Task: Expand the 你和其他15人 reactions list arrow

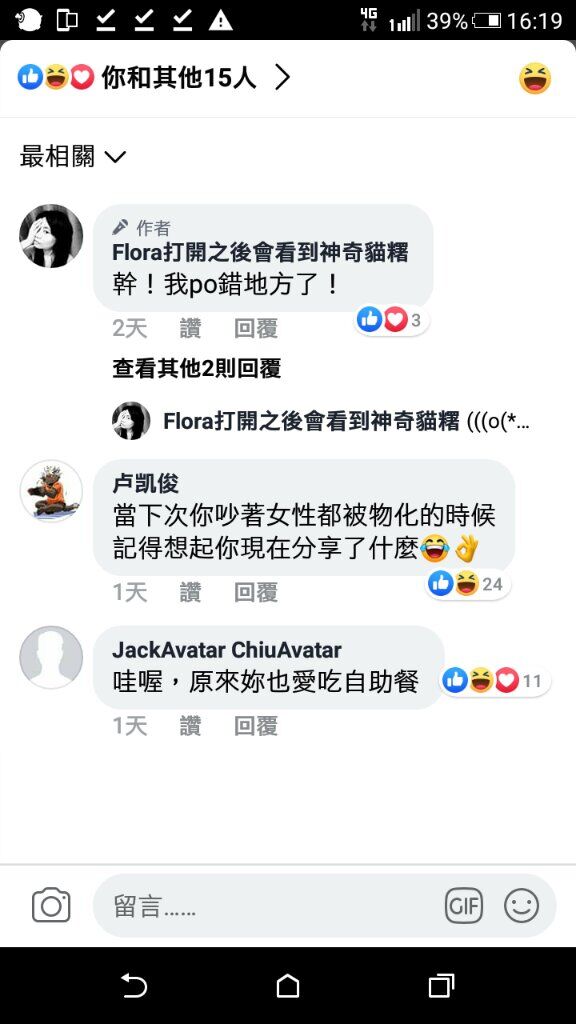Action: 282,78
